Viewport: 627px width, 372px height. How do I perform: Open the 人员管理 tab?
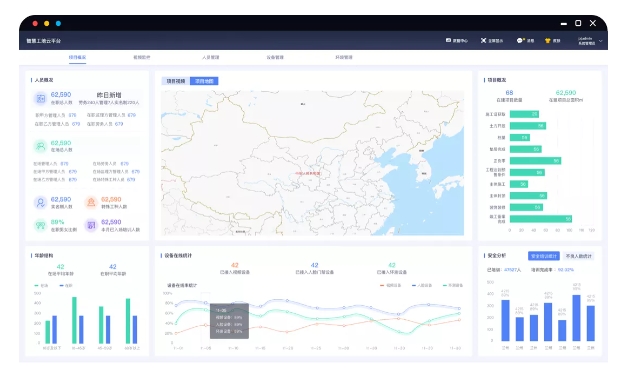click(210, 57)
